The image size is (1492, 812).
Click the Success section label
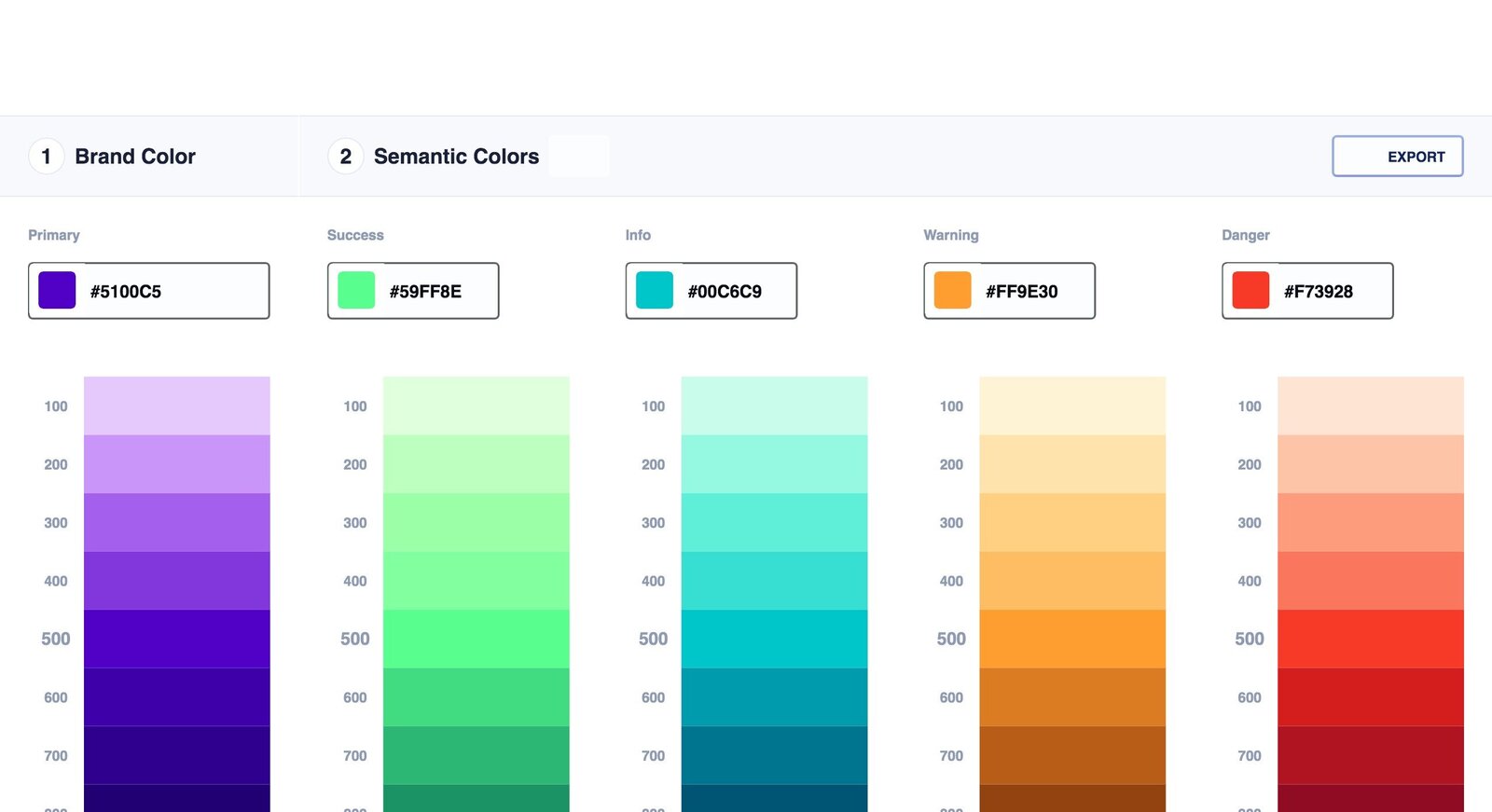coord(355,235)
